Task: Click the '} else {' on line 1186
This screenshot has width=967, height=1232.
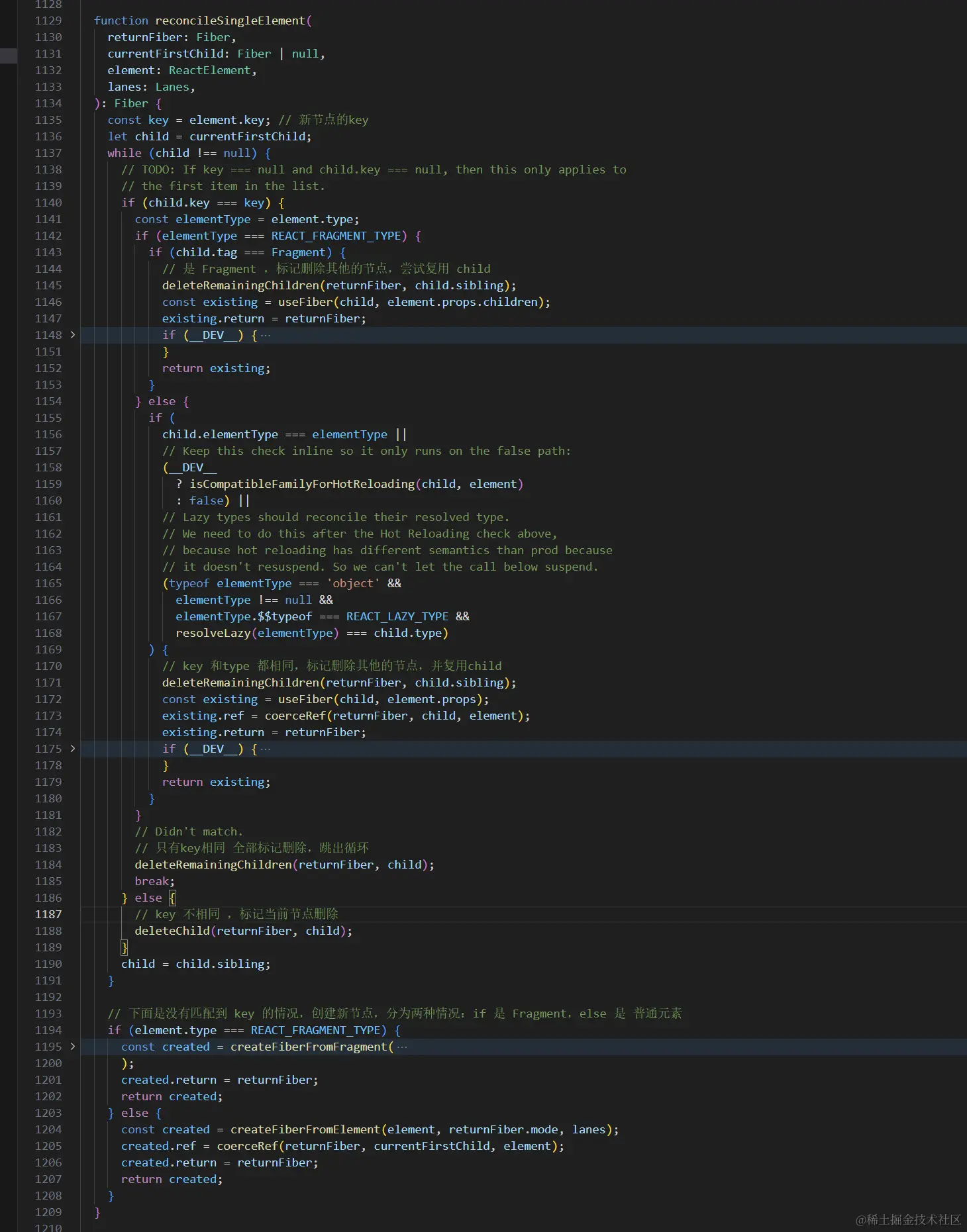Action: coord(148,898)
